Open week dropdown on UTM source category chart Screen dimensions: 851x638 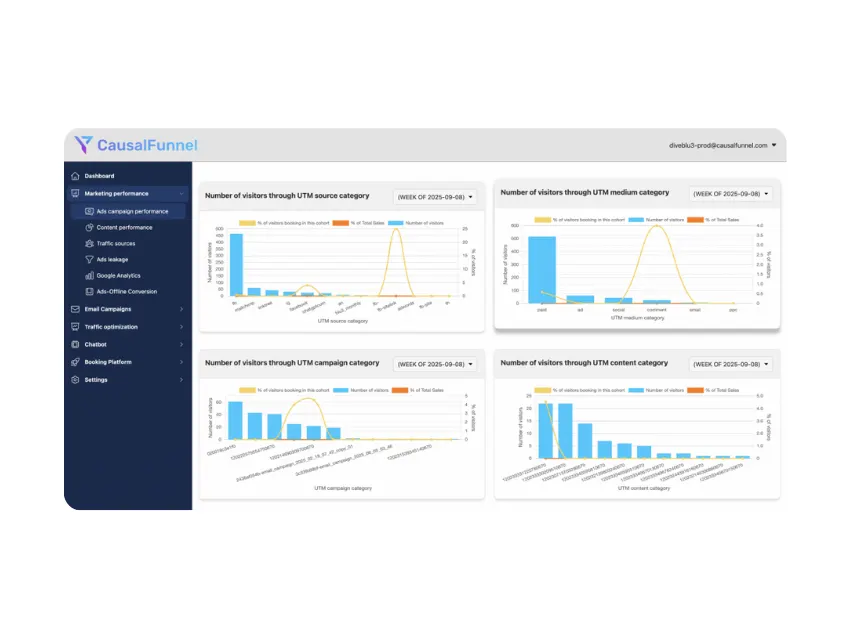(434, 197)
